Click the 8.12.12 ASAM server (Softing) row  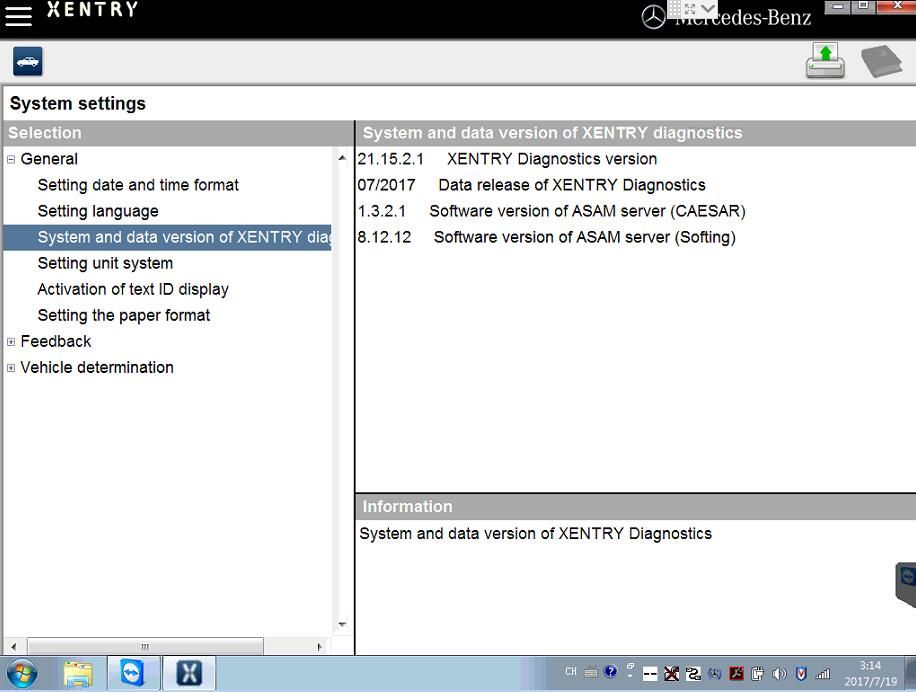click(x=546, y=237)
